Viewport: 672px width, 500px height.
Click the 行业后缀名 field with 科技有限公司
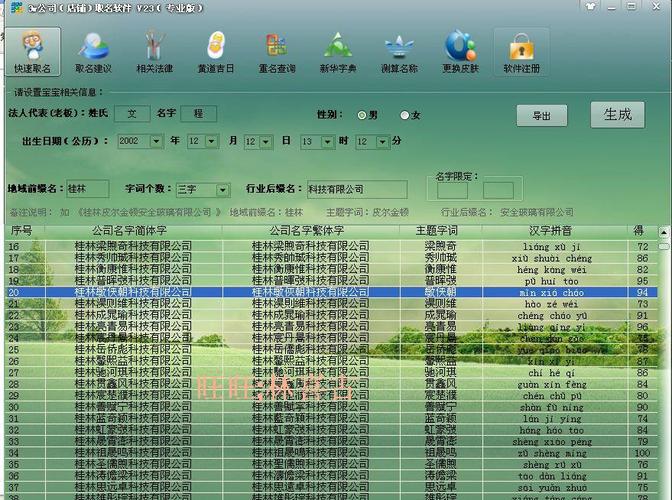click(357, 189)
